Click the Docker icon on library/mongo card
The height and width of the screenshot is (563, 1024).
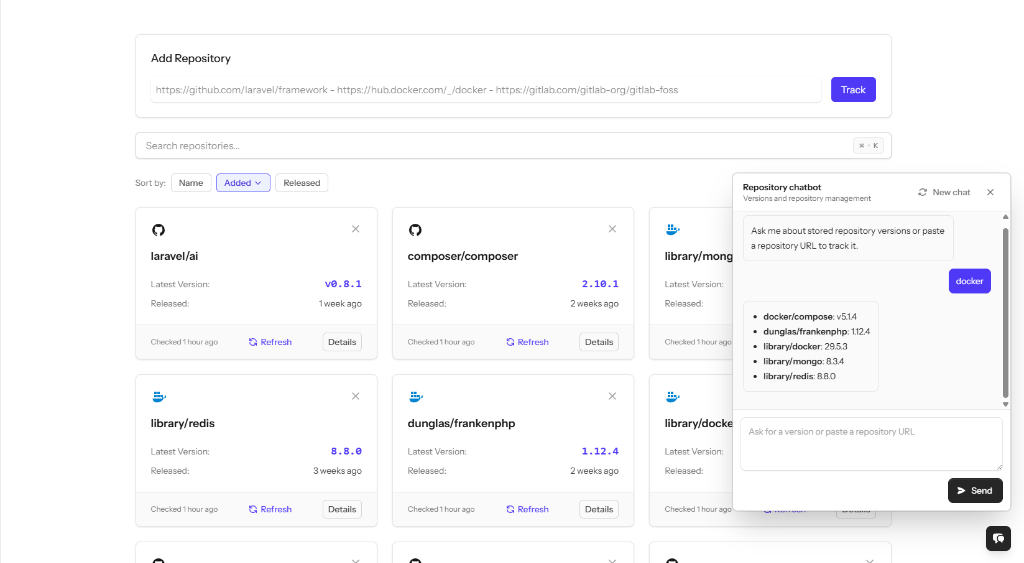click(x=673, y=229)
